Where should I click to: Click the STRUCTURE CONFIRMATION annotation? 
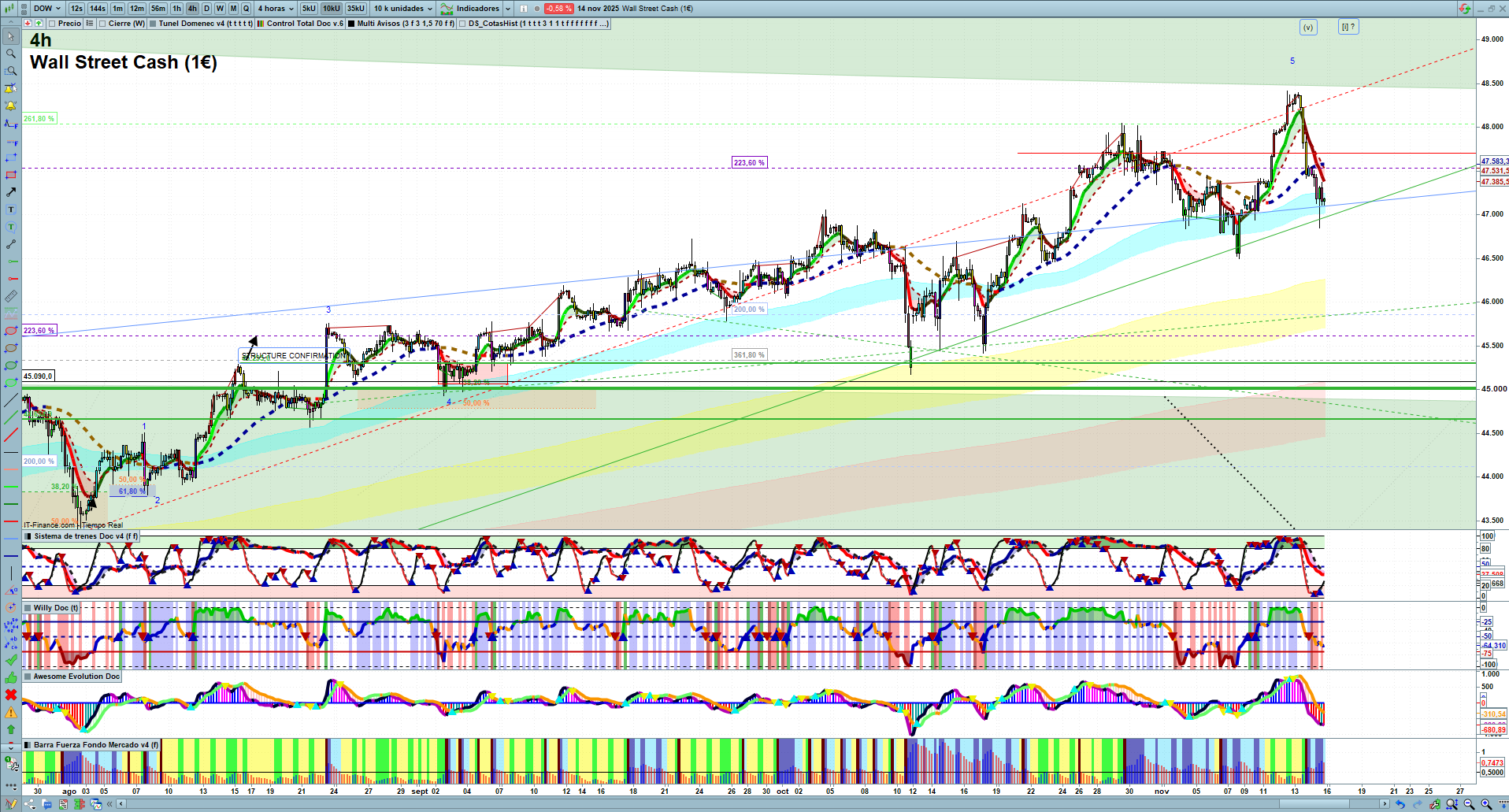(293, 356)
